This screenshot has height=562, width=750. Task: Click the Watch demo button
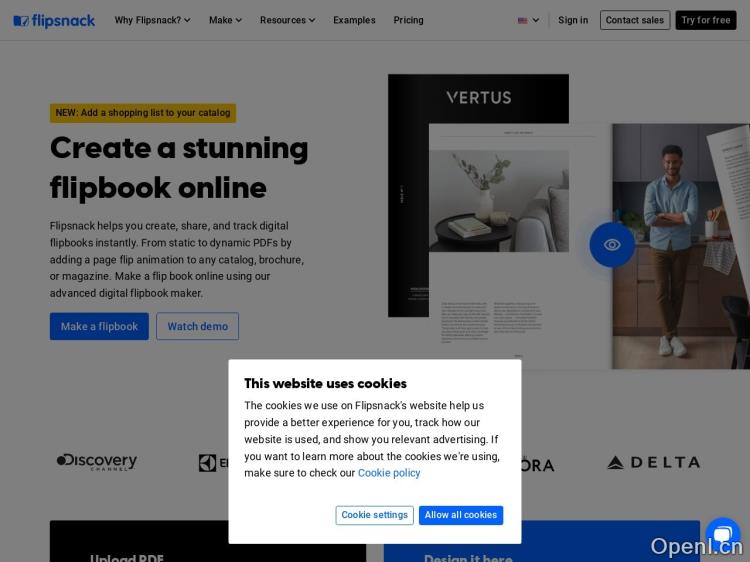(198, 326)
